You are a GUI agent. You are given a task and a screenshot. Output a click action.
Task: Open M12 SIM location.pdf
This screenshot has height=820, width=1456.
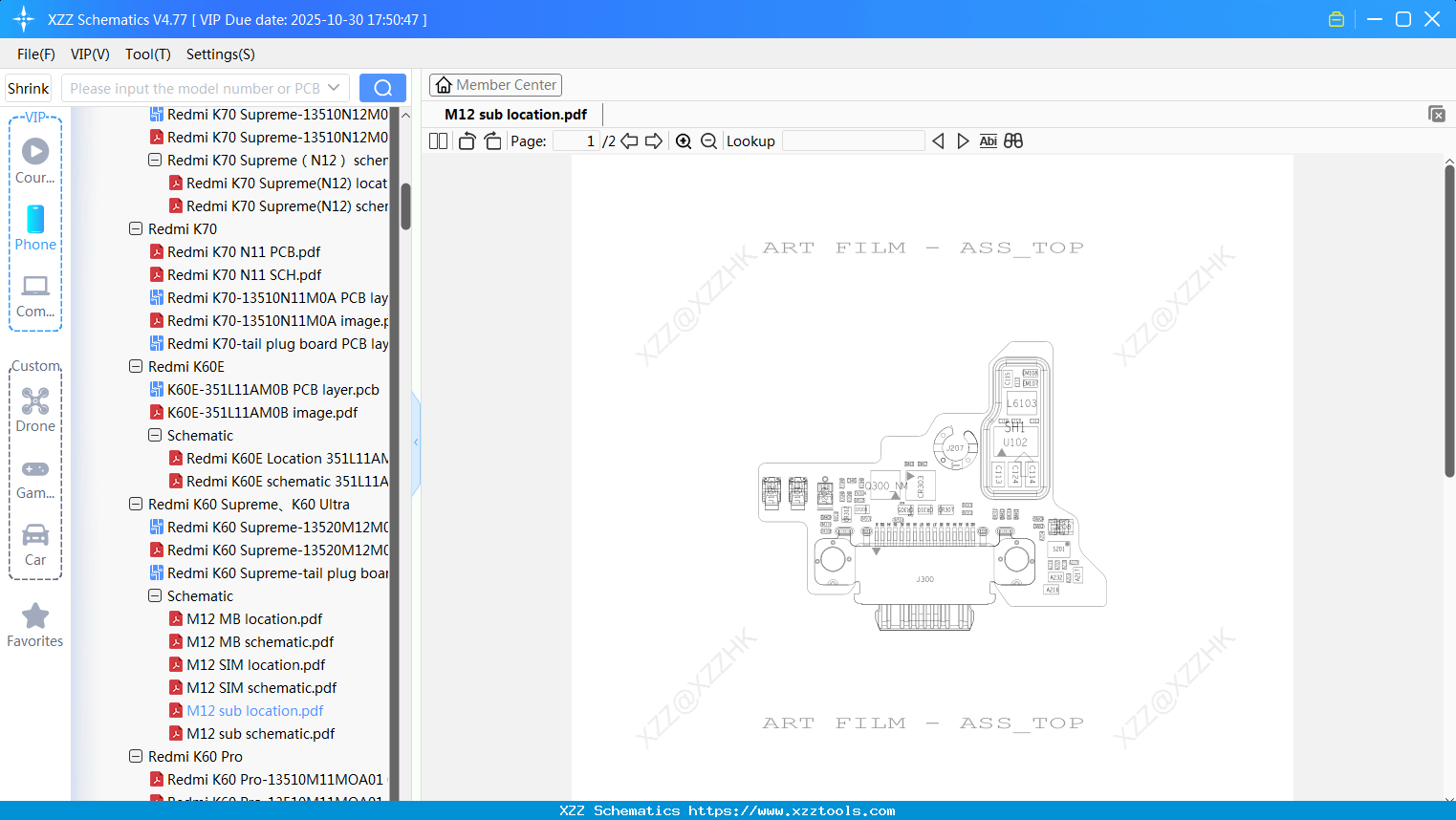[x=256, y=665]
